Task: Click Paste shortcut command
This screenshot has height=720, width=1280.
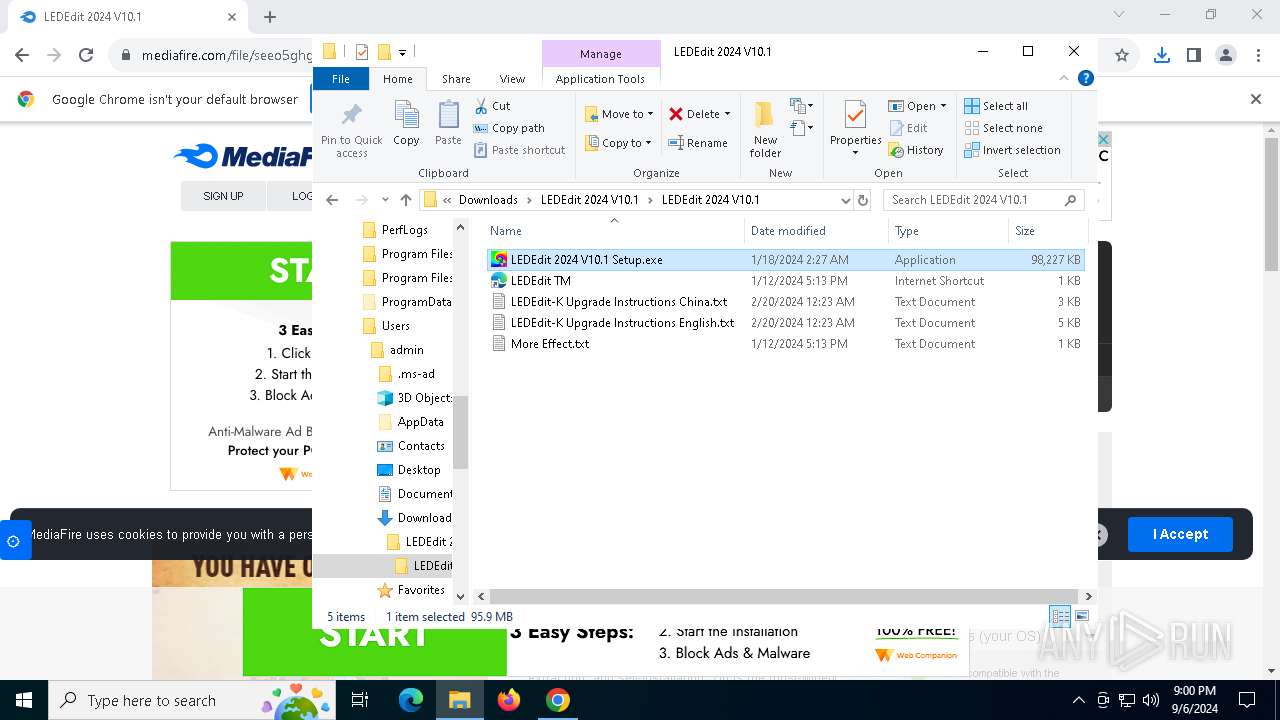Action: [x=519, y=150]
